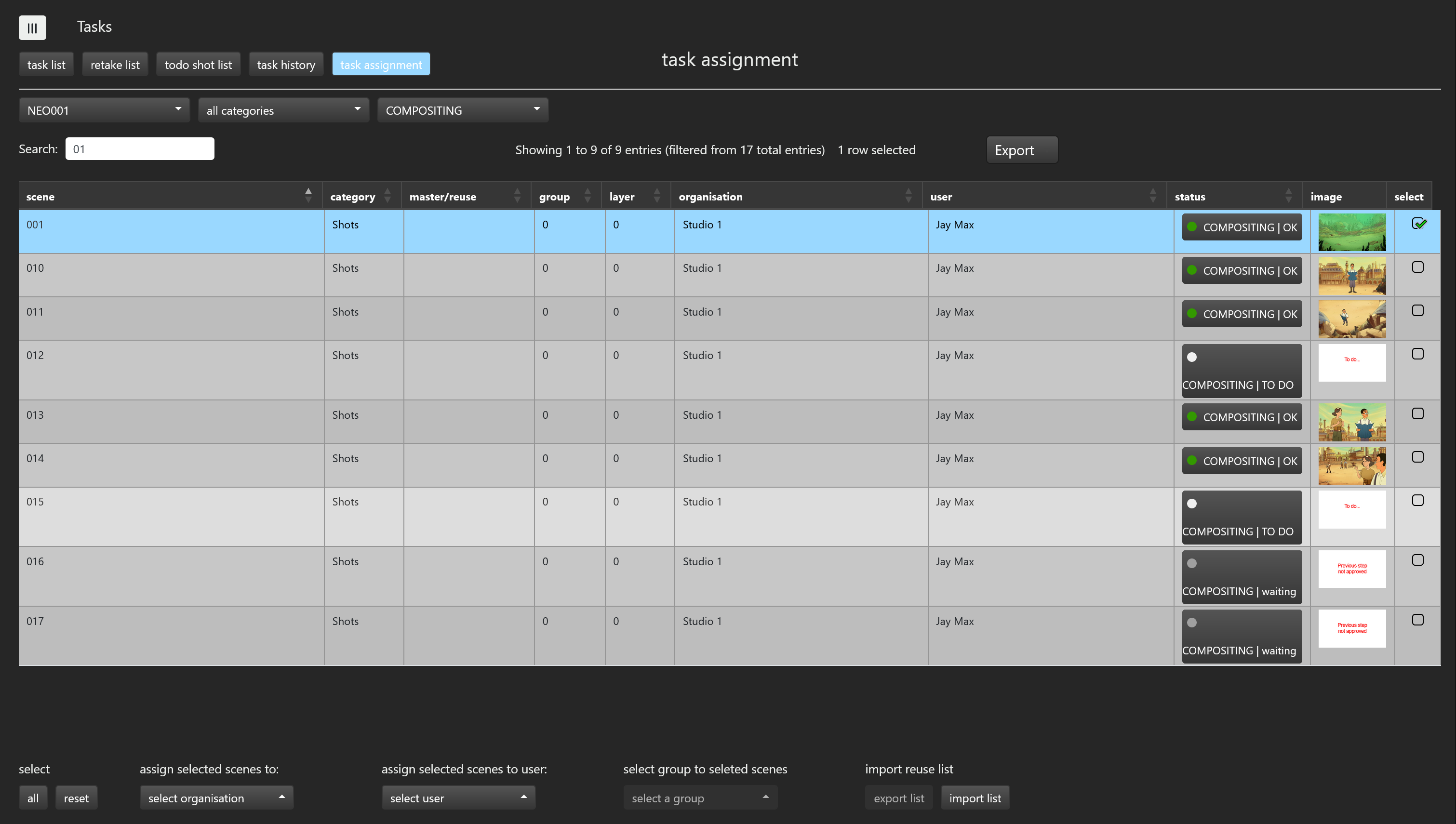Open the sidebar menu icon beside Tasks
This screenshot has height=824, width=1456.
(32, 27)
